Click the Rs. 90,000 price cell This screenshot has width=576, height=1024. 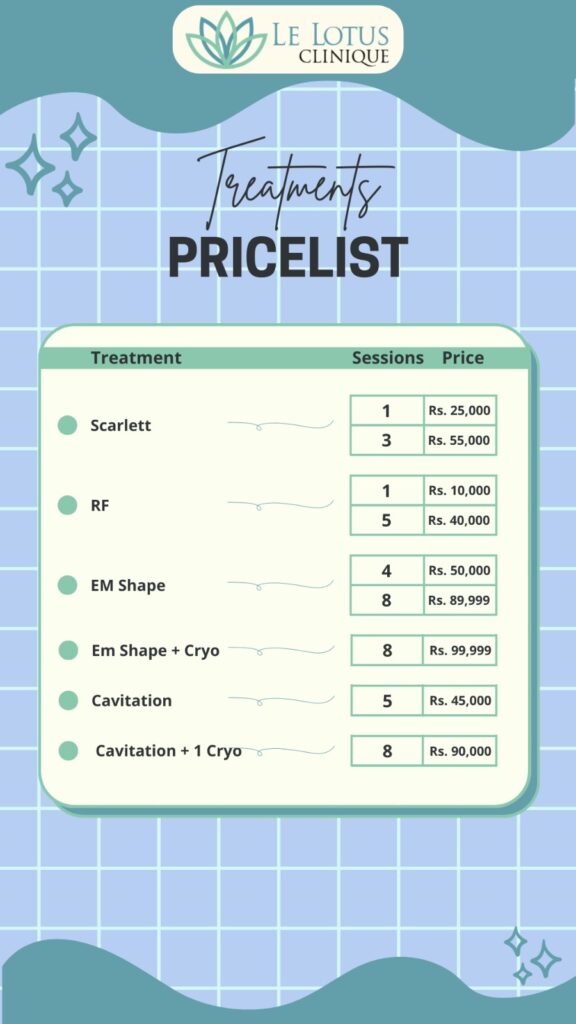click(x=460, y=751)
